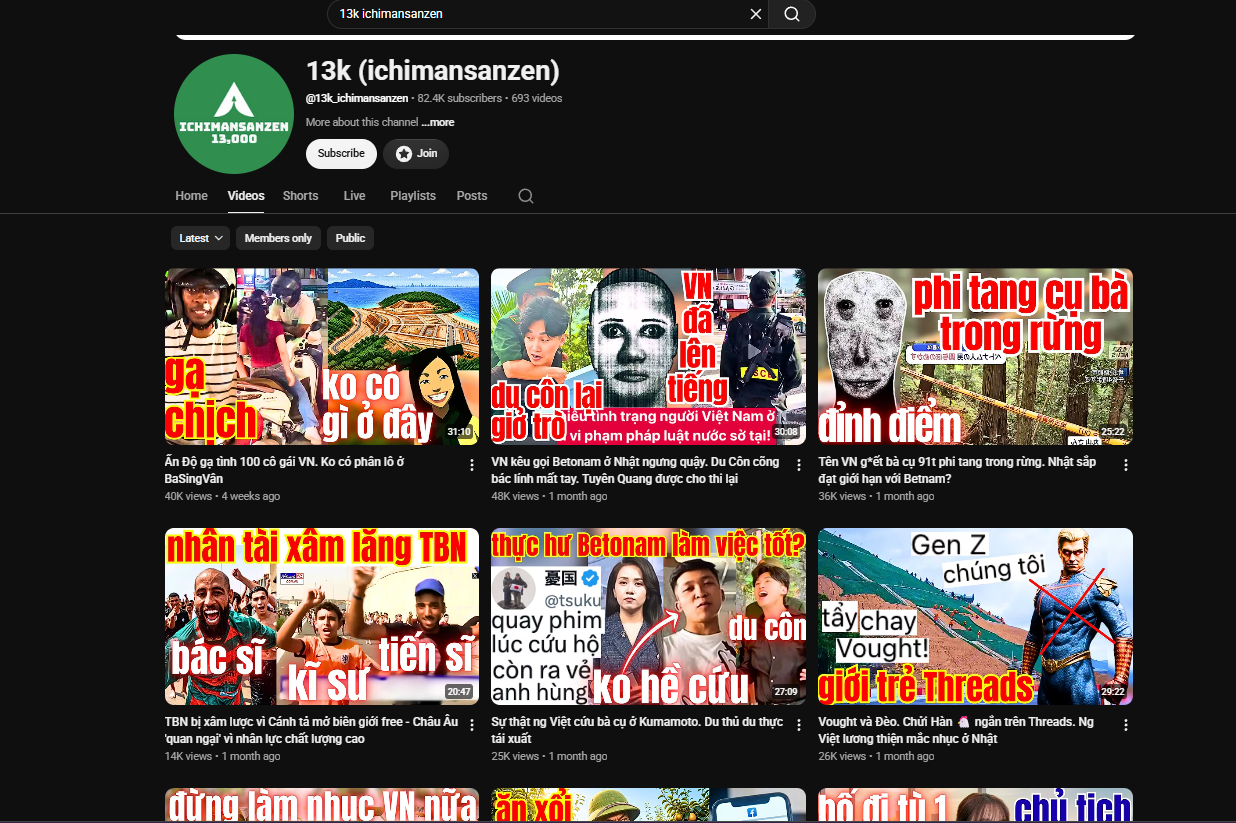Select the Videos tab
The image size is (1236, 823).
tap(246, 196)
